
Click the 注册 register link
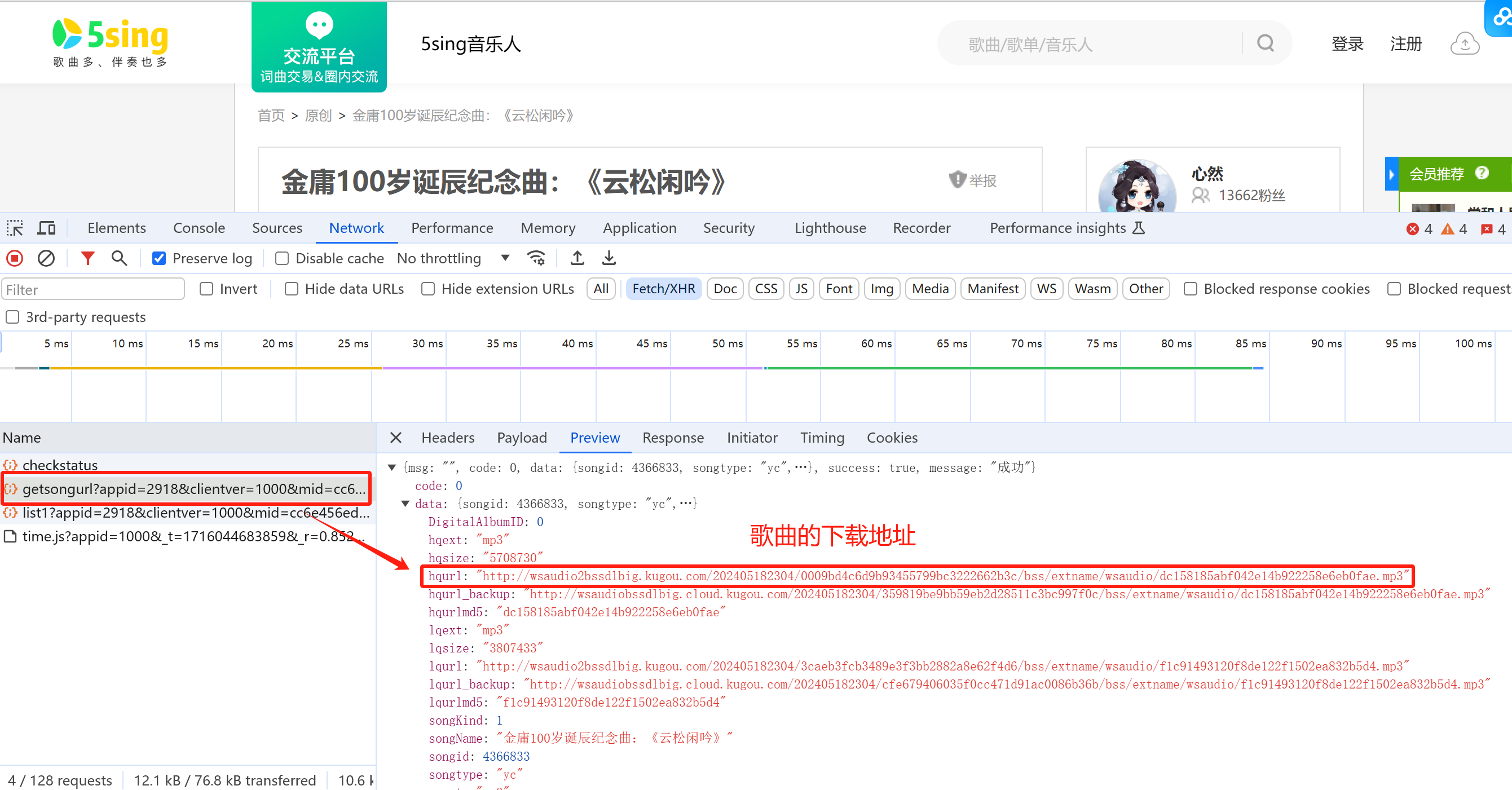1406,43
